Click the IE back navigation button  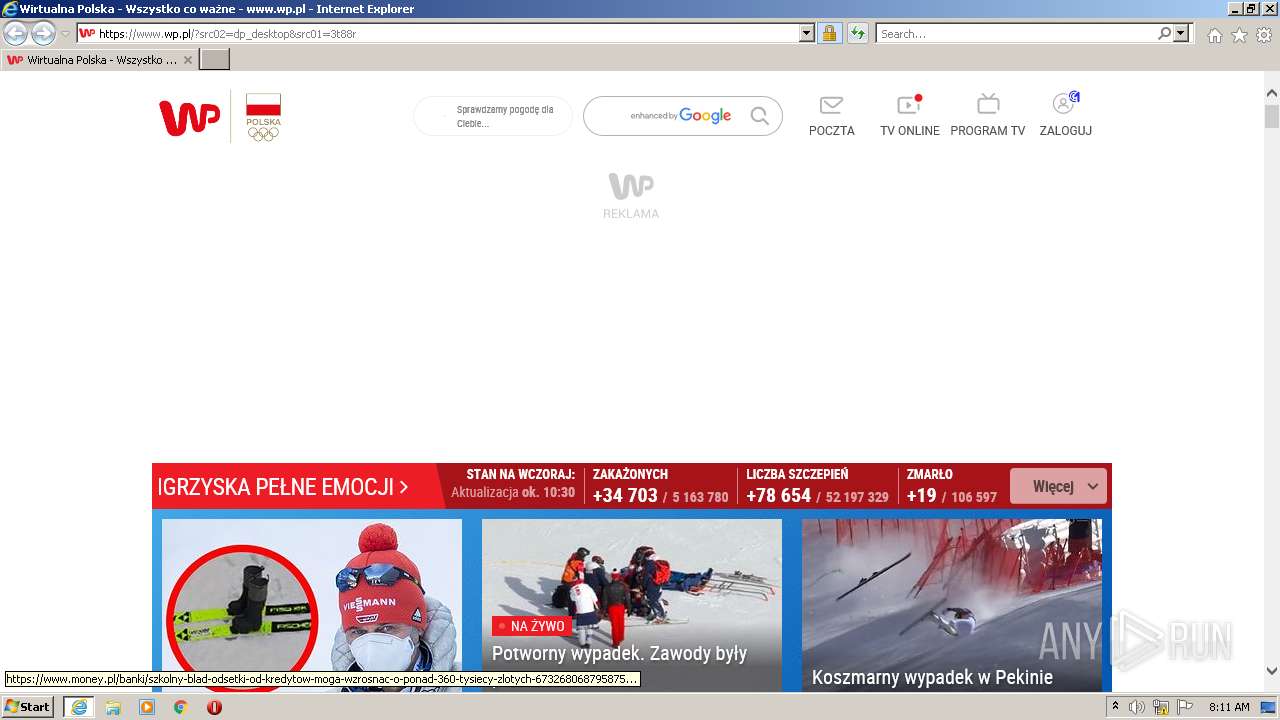(16, 34)
